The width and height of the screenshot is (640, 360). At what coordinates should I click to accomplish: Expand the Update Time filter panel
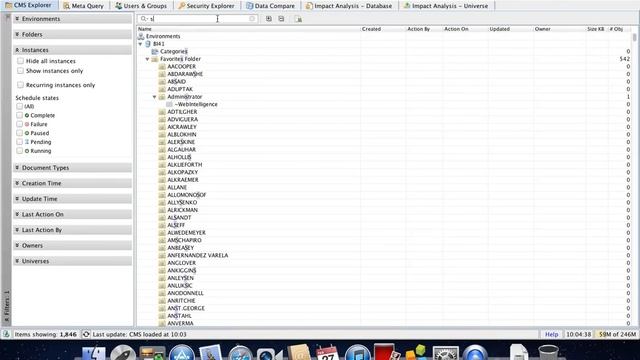pyautogui.click(x=73, y=199)
